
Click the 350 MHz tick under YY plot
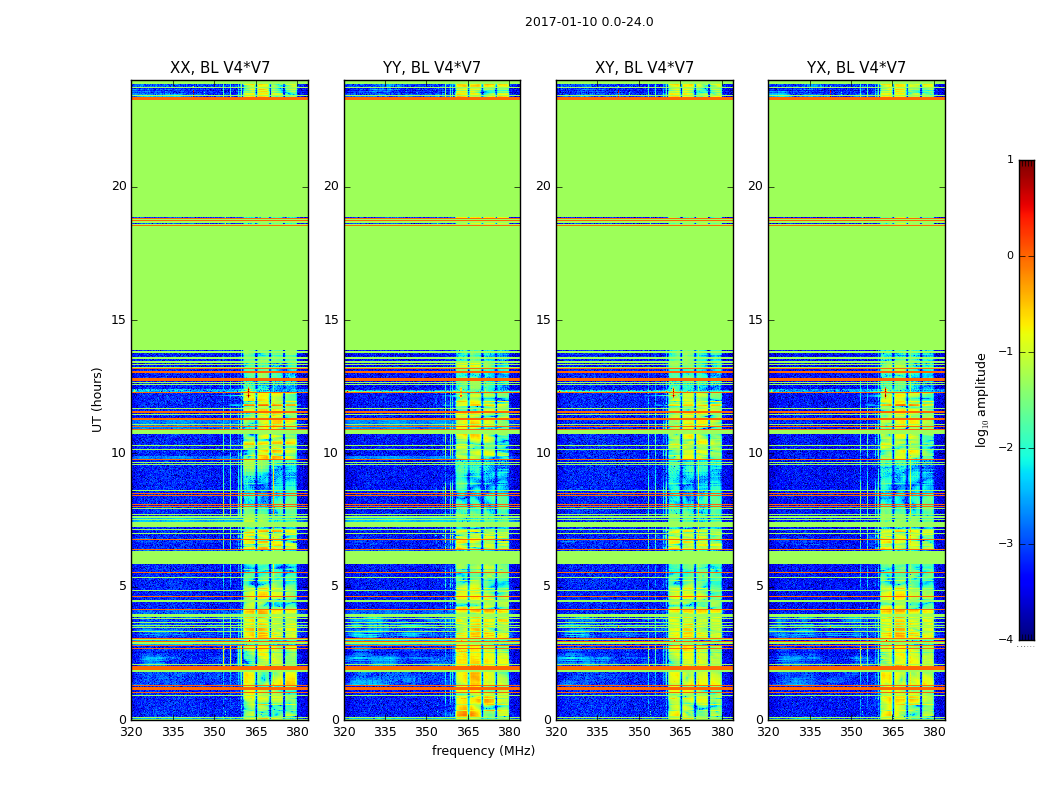pos(426,732)
